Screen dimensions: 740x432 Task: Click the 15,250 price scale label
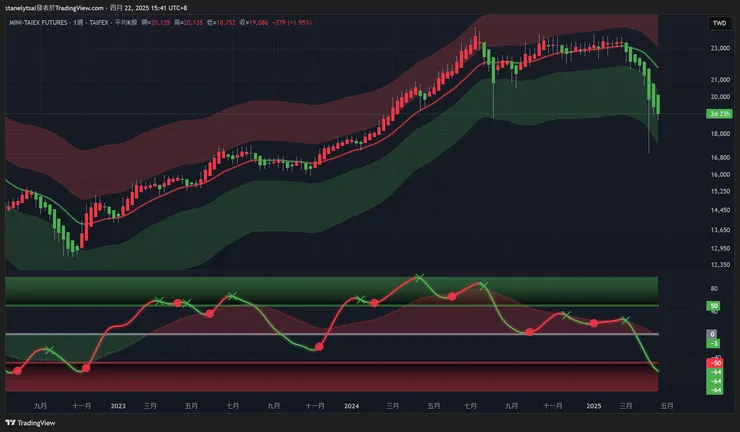tap(720, 191)
